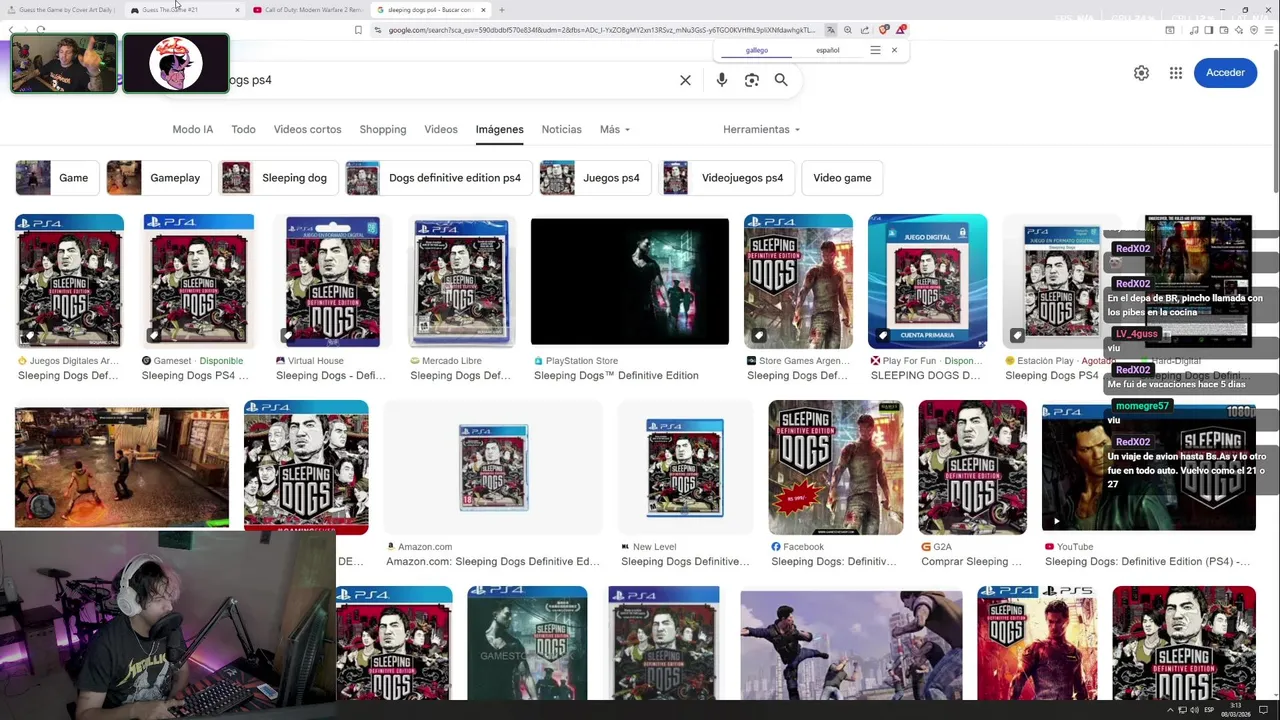Select the Shopping search tab
Screen dimensions: 1280x720
tap(383, 129)
